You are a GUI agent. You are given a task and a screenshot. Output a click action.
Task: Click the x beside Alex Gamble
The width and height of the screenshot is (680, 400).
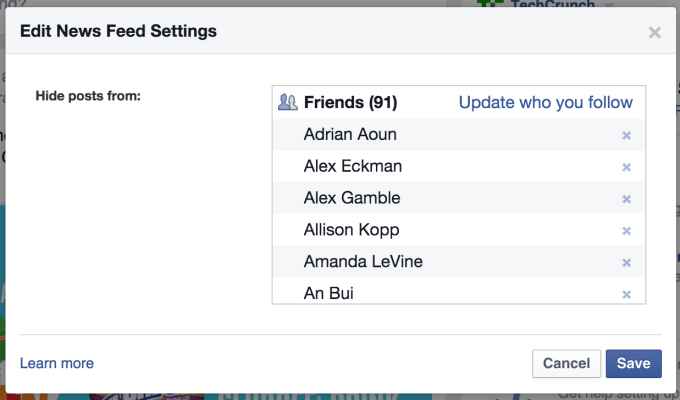pos(626,199)
